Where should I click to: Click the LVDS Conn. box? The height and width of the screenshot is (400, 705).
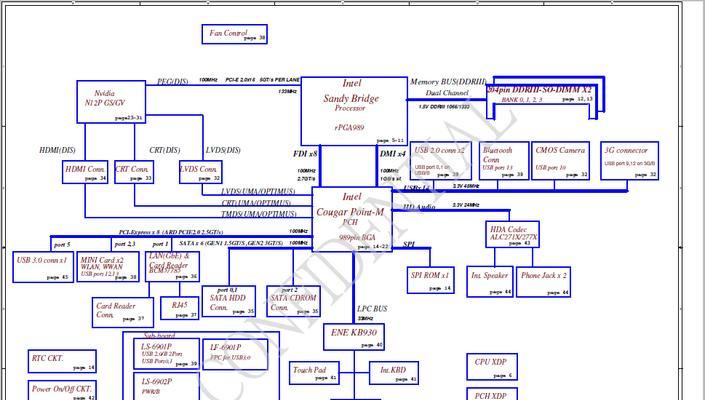[201, 172]
